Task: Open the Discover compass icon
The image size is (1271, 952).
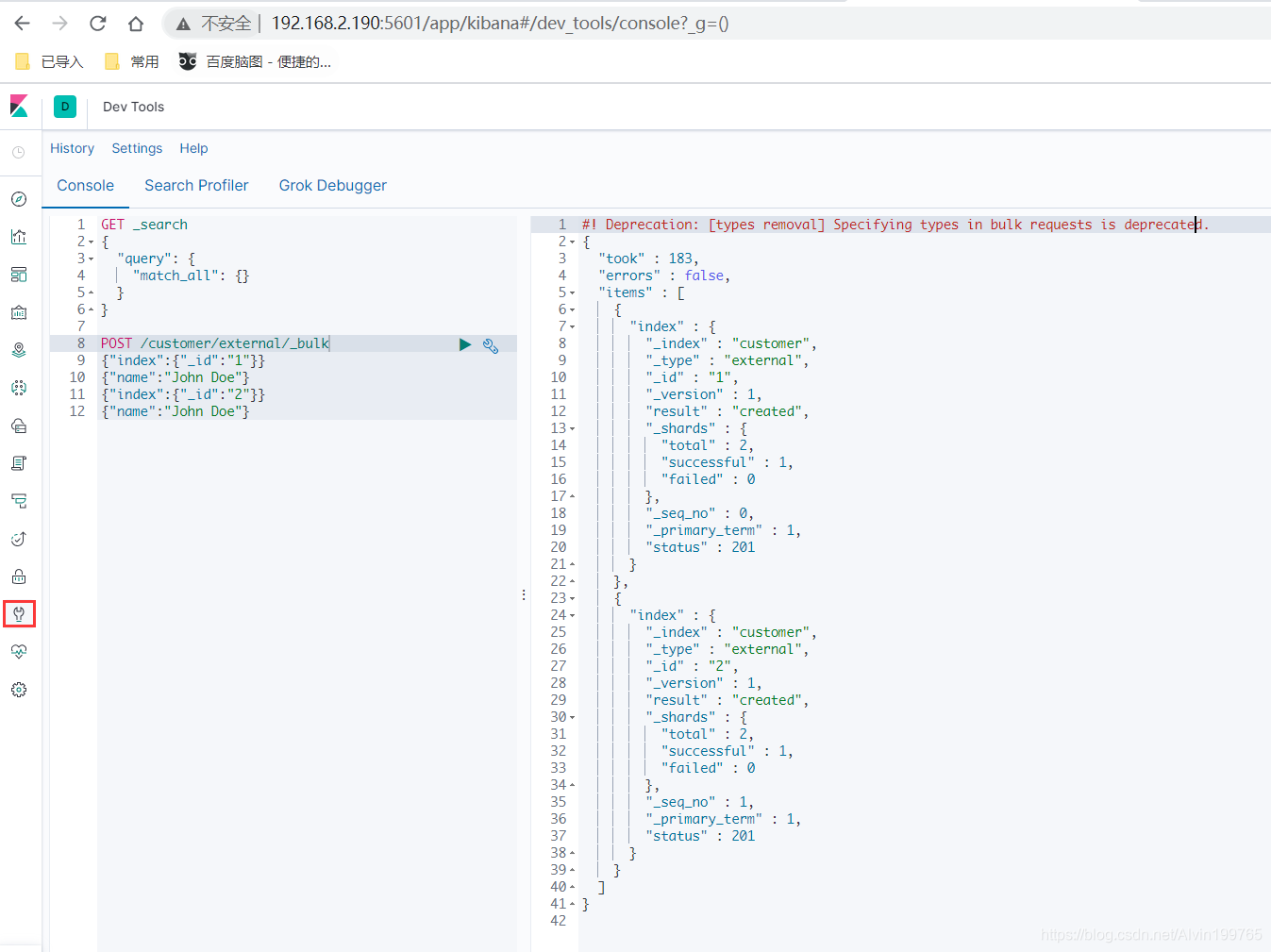Action: pyautogui.click(x=19, y=199)
